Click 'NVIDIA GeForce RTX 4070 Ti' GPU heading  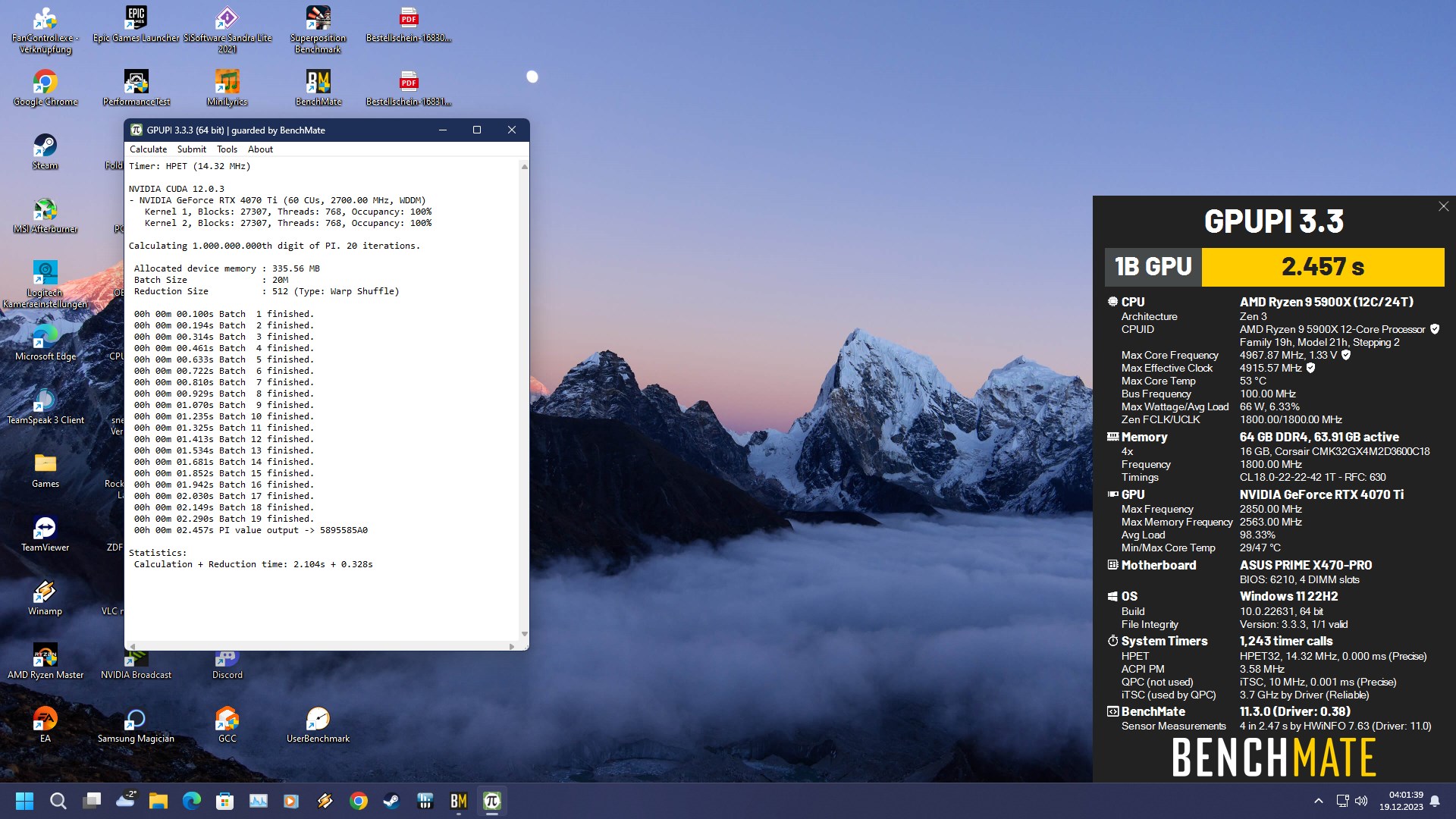pyautogui.click(x=1321, y=494)
